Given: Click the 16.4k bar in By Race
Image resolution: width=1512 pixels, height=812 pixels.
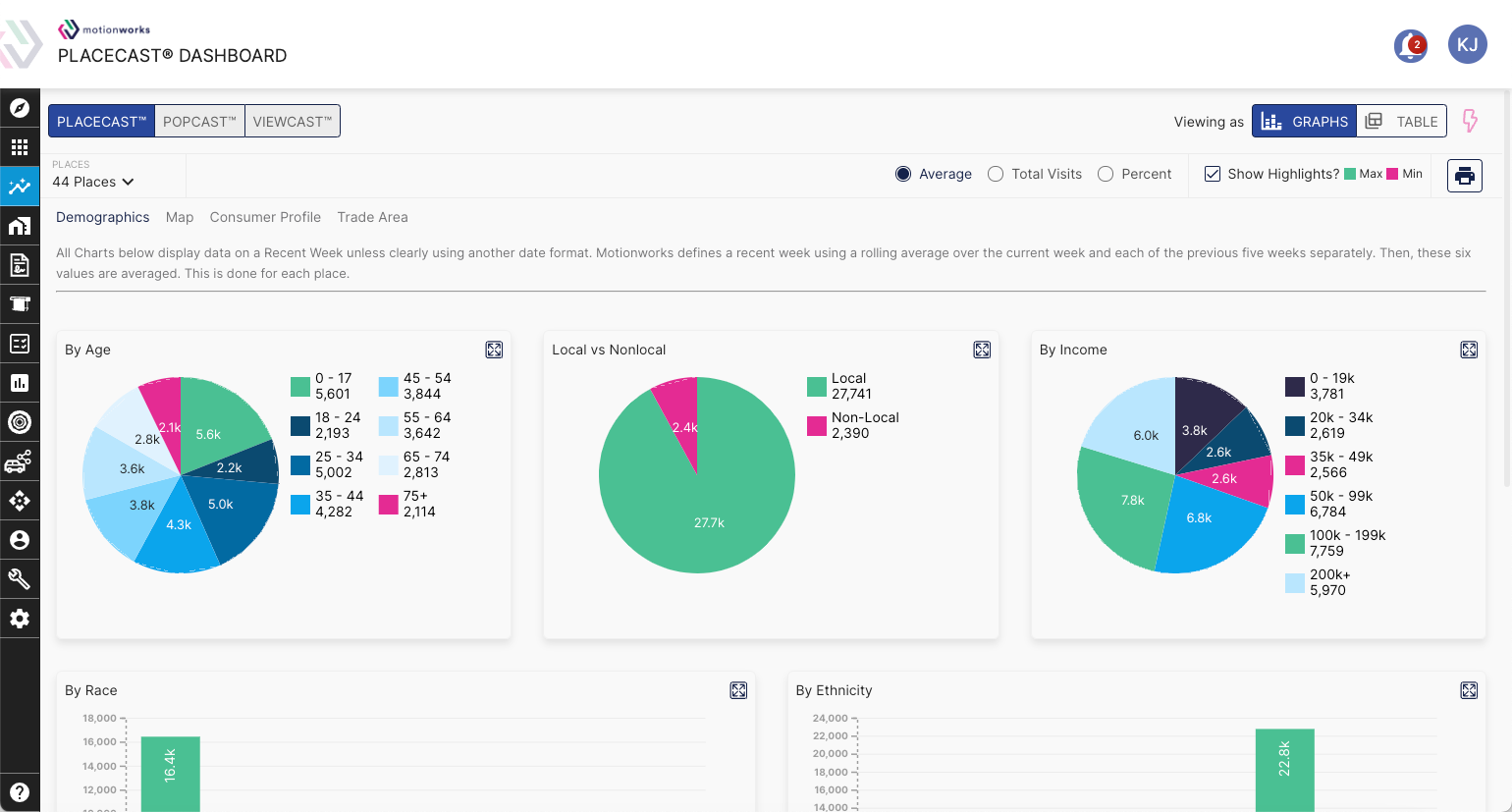Looking at the screenshot, I should pyautogui.click(x=170, y=774).
